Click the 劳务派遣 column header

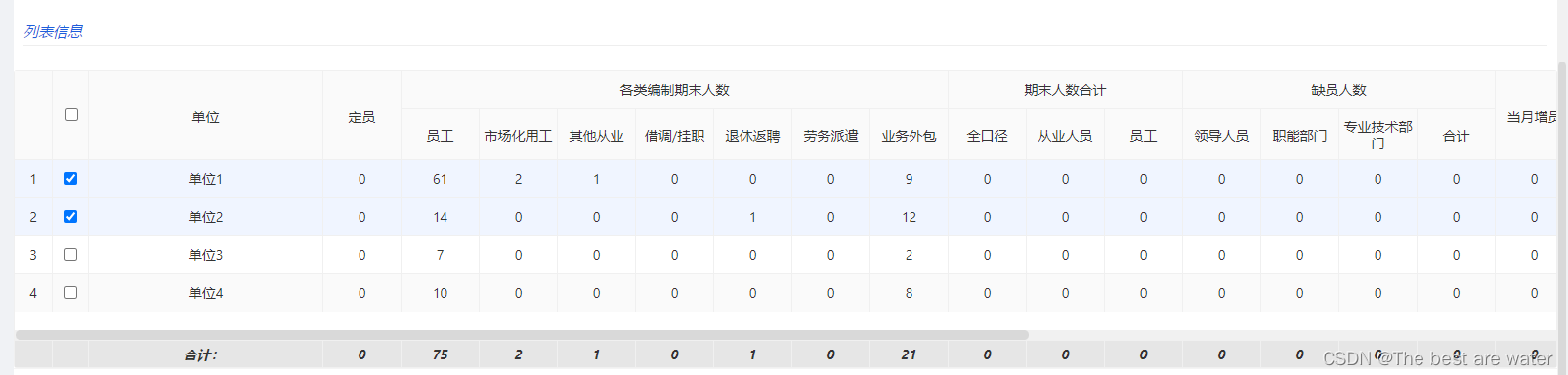tap(830, 136)
